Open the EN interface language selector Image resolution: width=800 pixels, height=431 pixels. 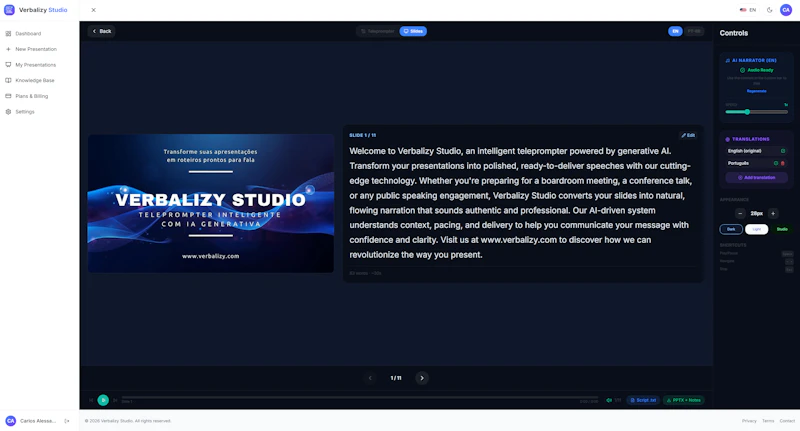pos(748,10)
